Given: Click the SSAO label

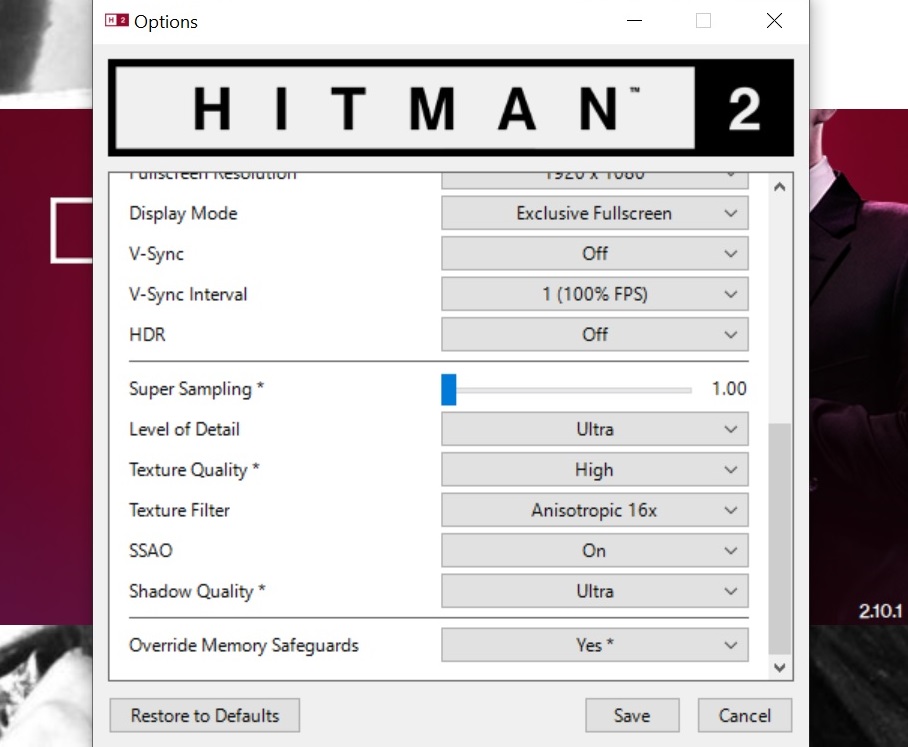Looking at the screenshot, I should [x=151, y=551].
